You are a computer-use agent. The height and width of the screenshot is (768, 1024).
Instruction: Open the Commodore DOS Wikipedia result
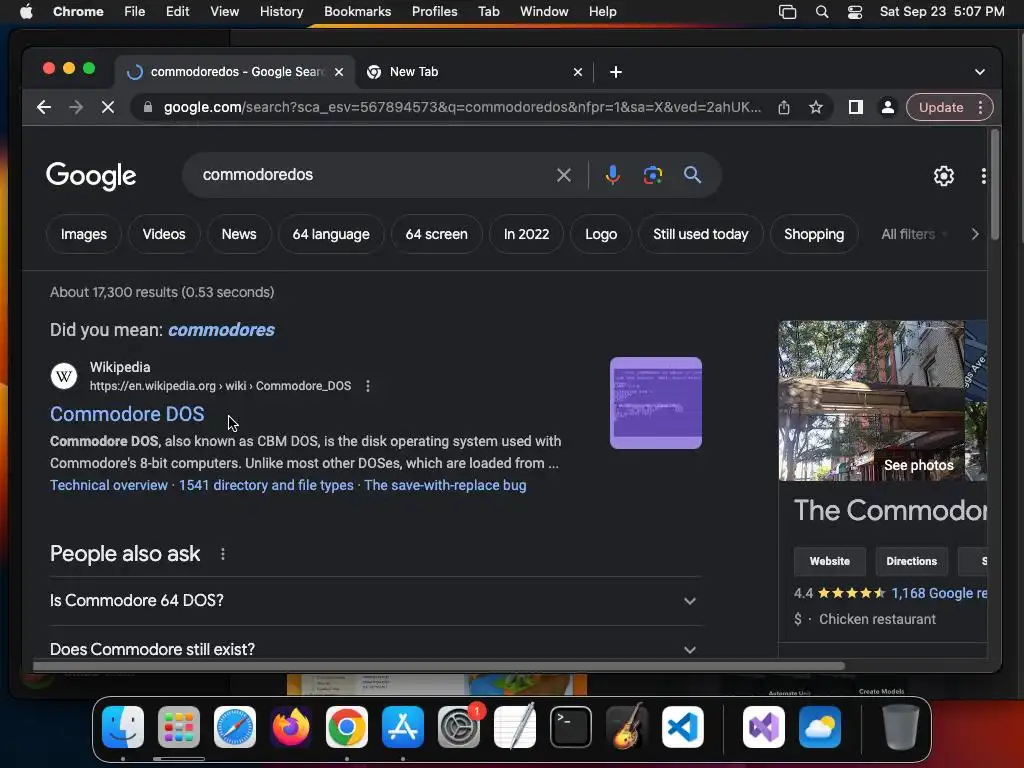click(127, 414)
